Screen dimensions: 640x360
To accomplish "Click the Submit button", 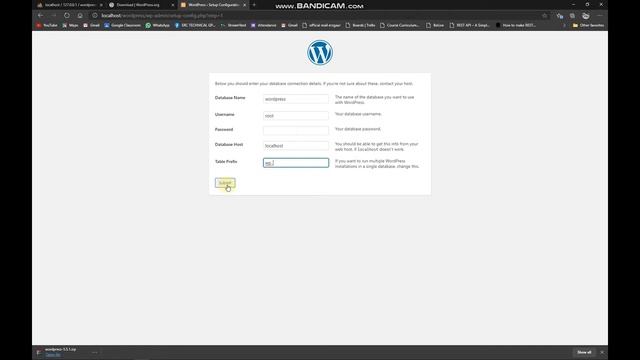I will pos(225,183).
